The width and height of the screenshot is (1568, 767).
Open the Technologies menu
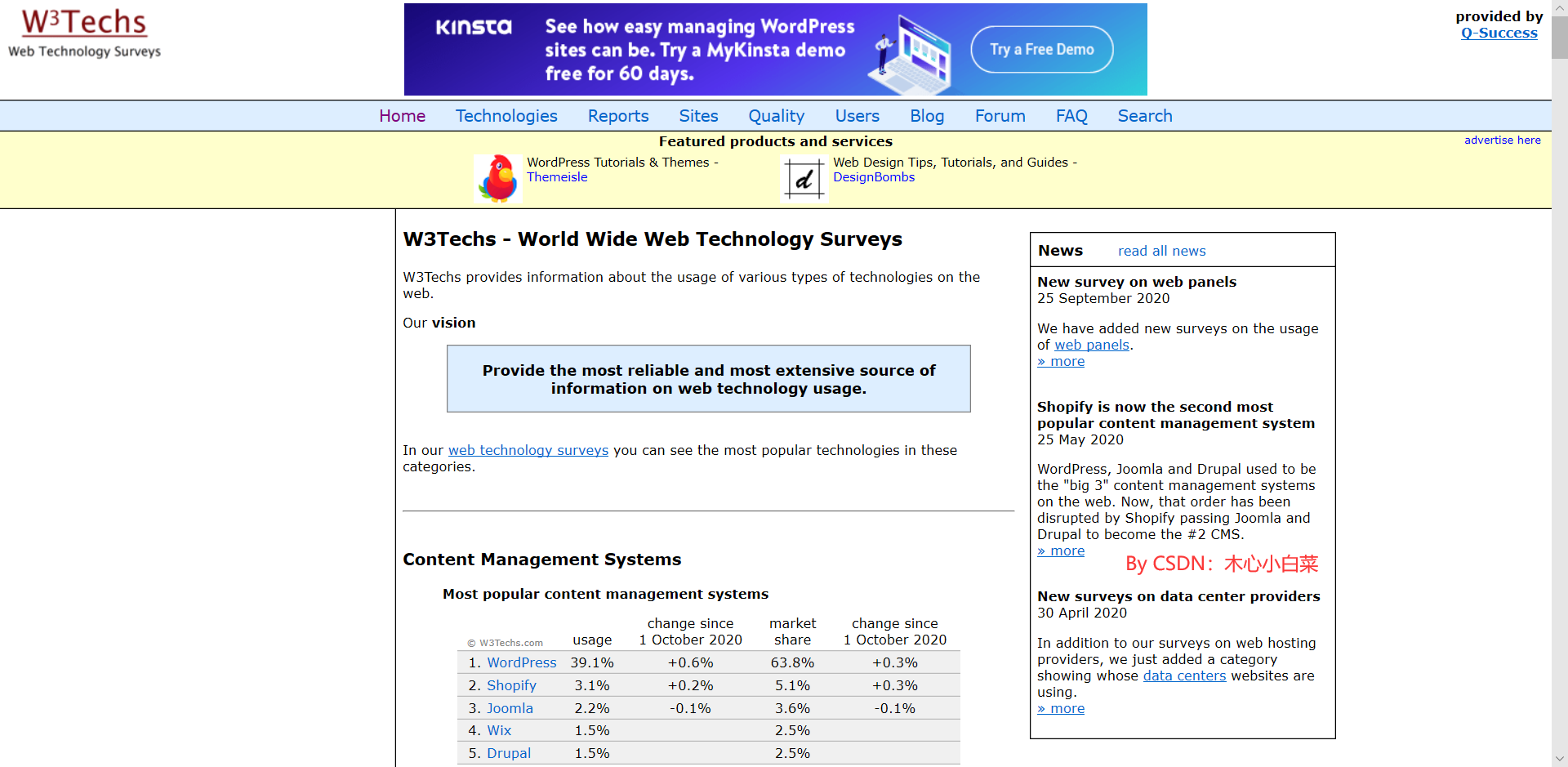point(506,116)
